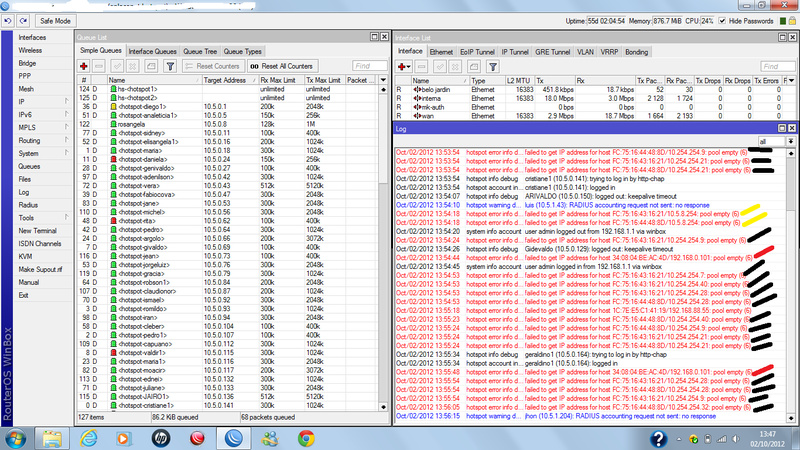Open New Terminal from the sidebar

37,230
